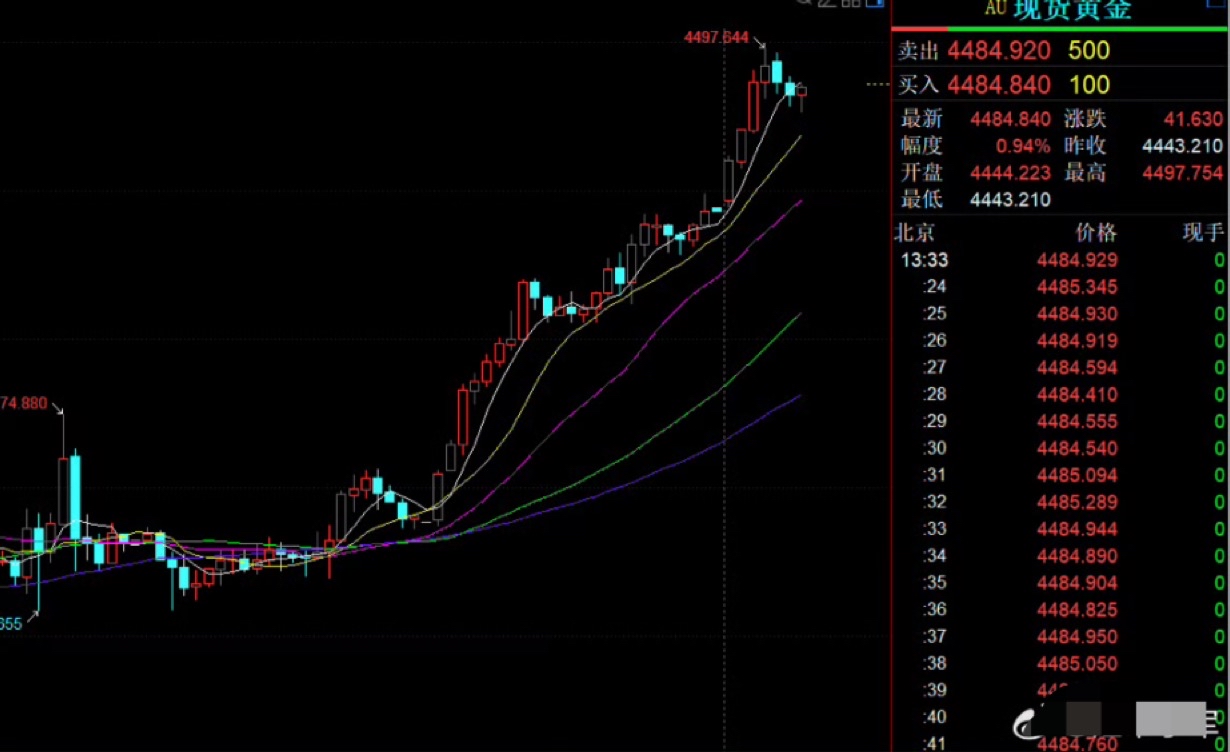Click the 幅度 value 0.94%
1230x752 pixels.
tap(1023, 146)
